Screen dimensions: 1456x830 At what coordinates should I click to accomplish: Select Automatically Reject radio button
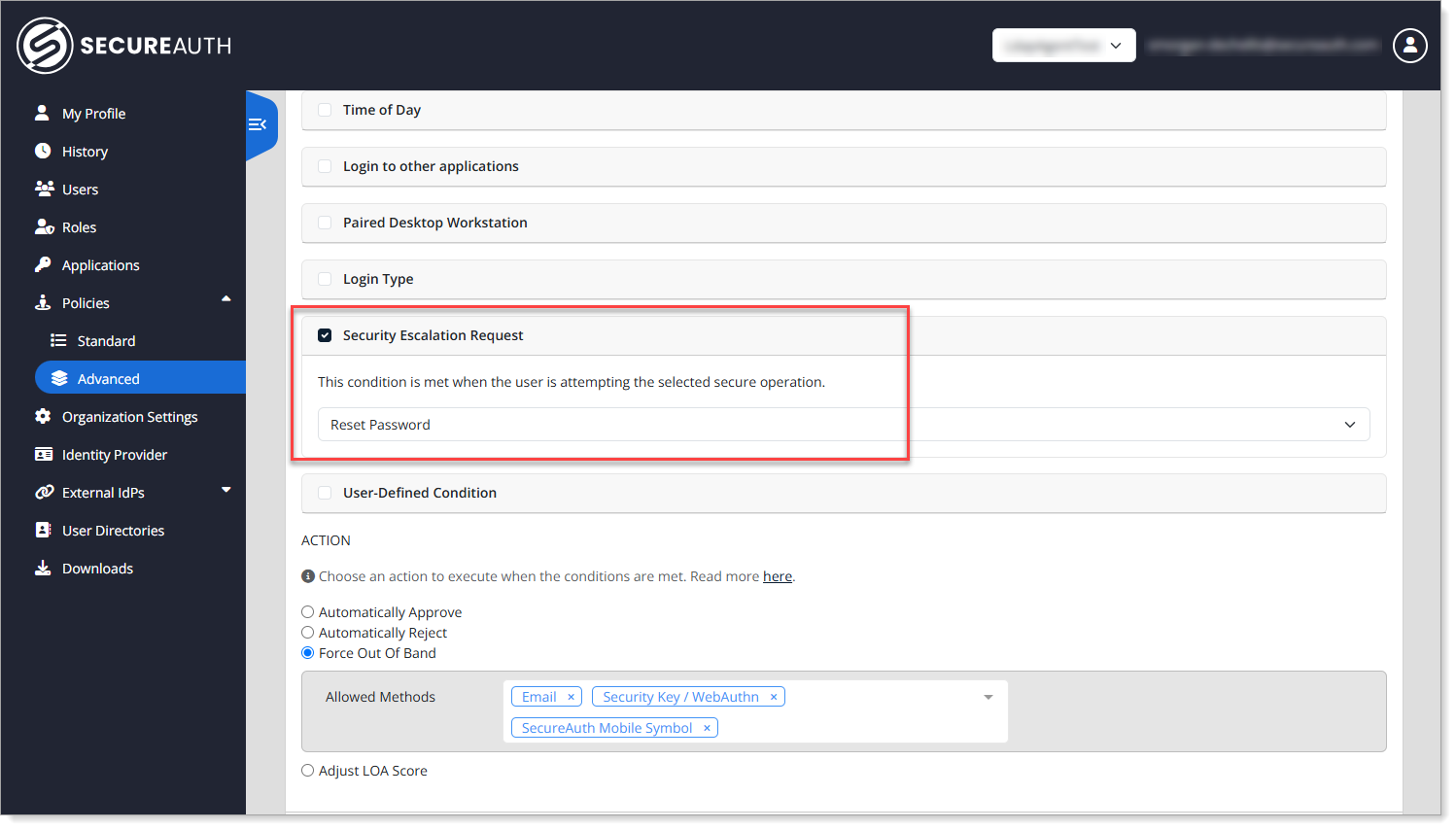point(308,633)
